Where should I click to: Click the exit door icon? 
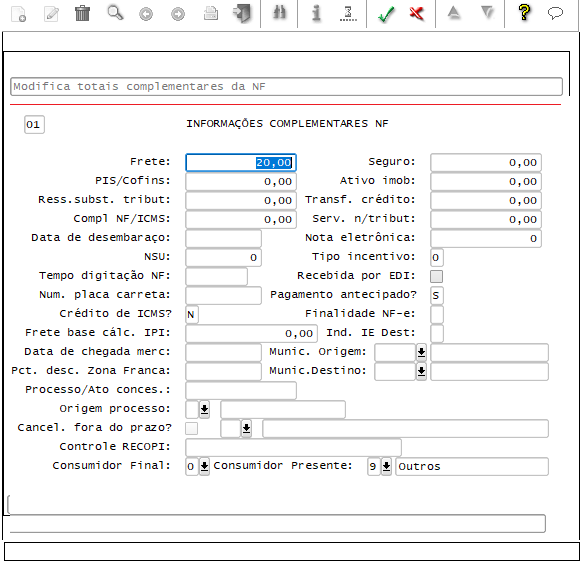point(242,13)
